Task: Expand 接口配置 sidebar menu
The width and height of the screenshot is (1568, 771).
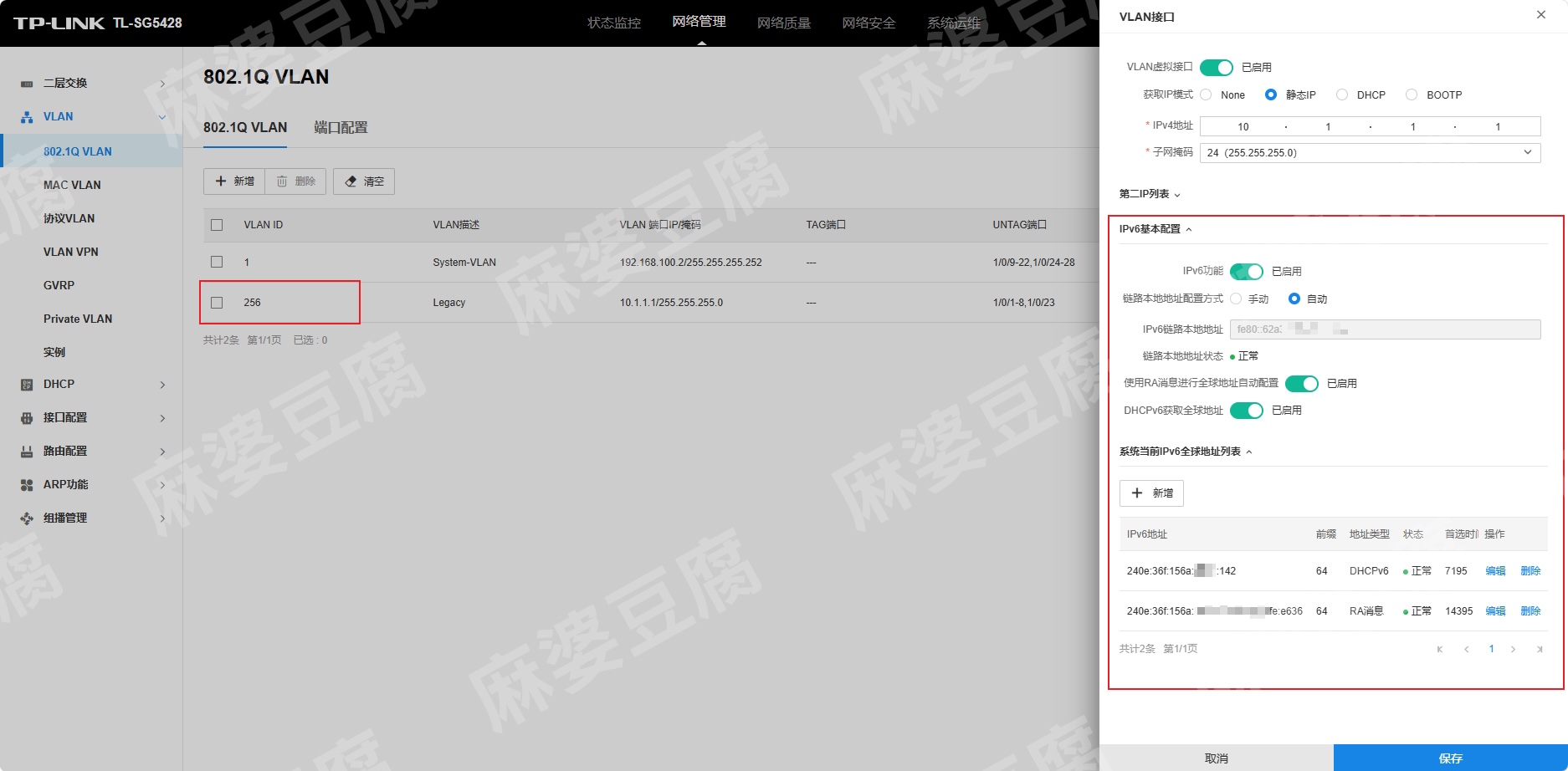Action: point(162,418)
